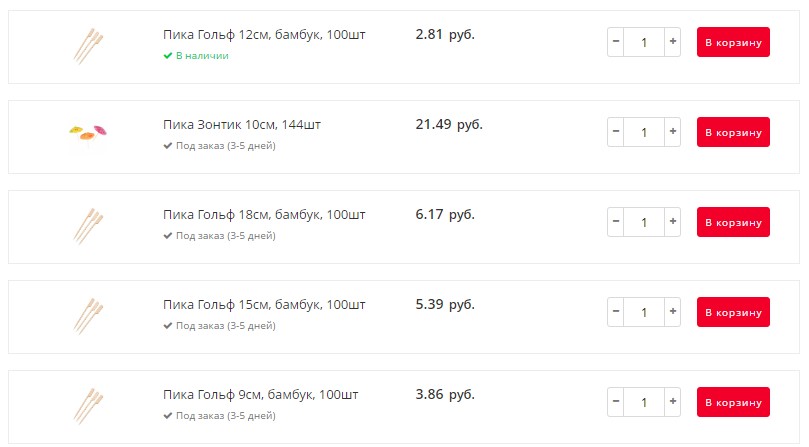Increase quantity for Пика Зонтик 10см
The image size is (809, 447).
point(672,132)
